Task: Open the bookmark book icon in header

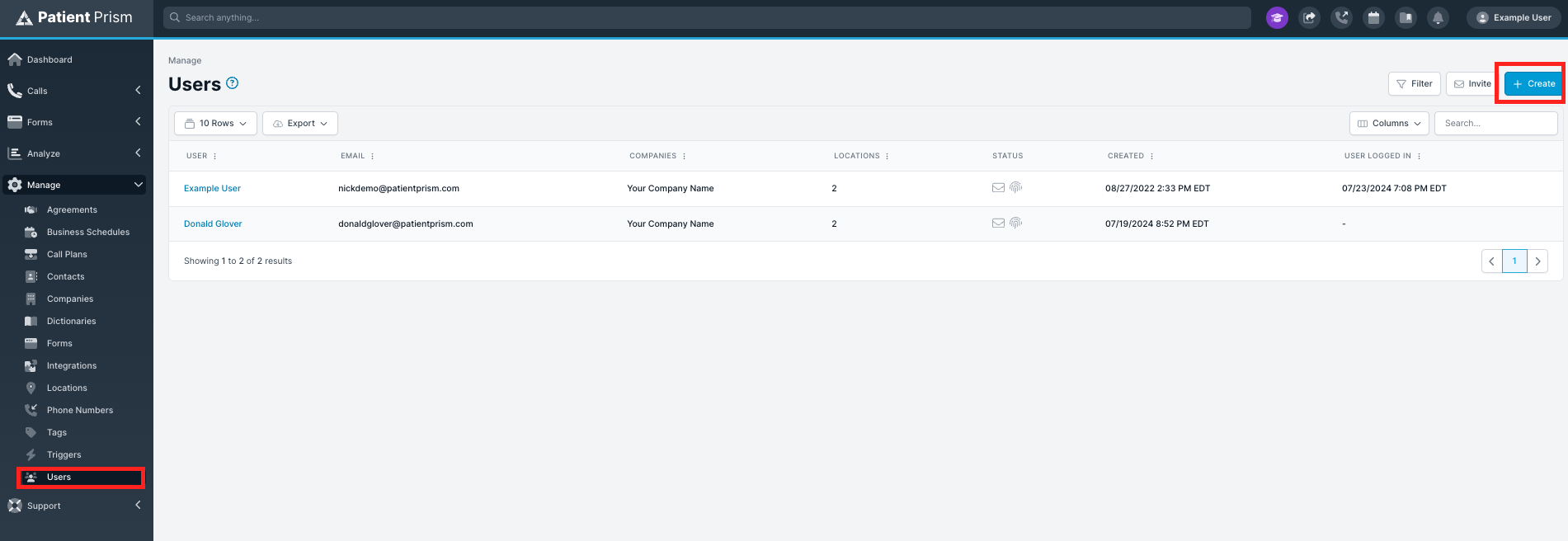Action: 1406,17
